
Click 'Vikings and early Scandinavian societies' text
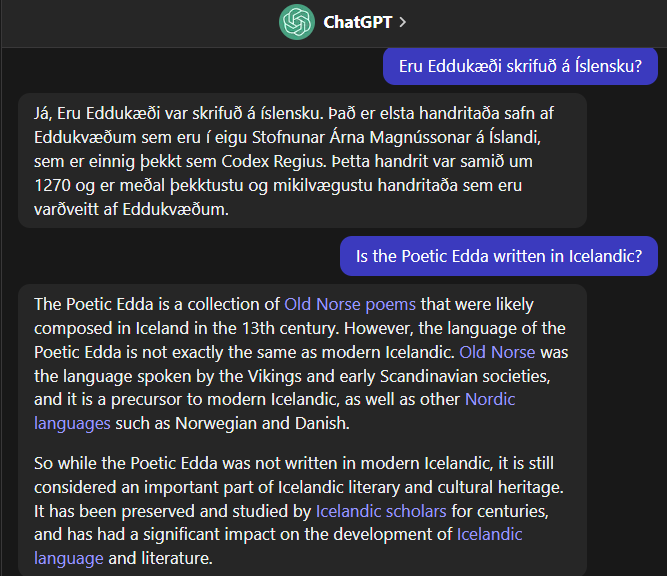click(398, 376)
